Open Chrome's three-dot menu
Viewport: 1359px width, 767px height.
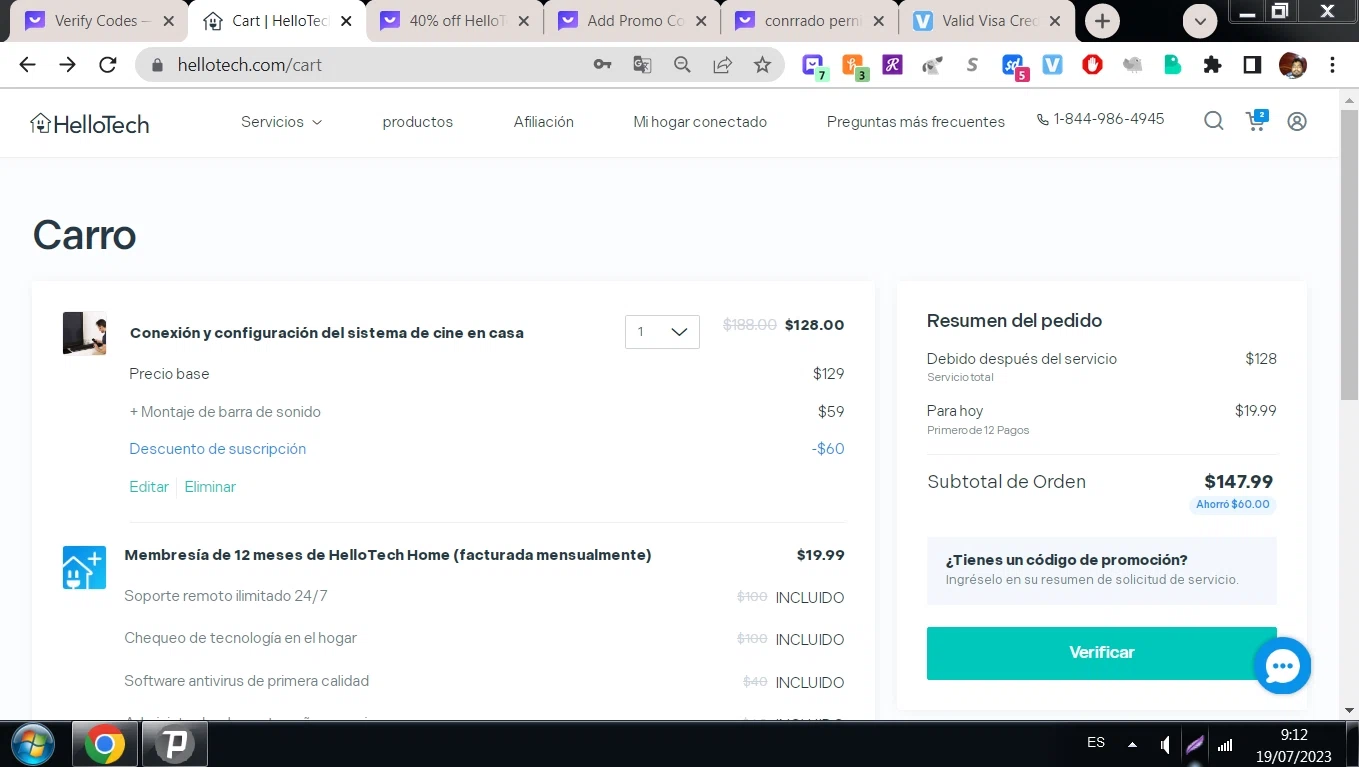[x=1333, y=65]
